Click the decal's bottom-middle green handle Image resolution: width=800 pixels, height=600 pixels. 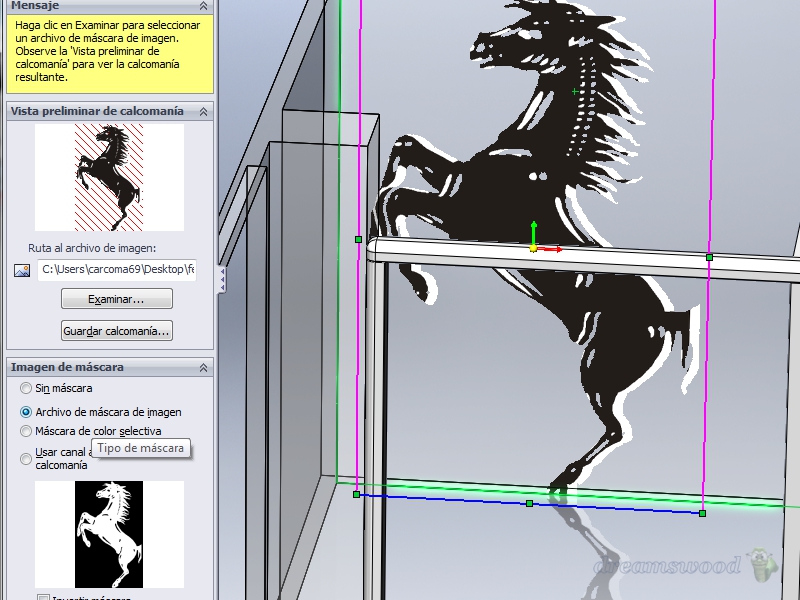pos(530,504)
